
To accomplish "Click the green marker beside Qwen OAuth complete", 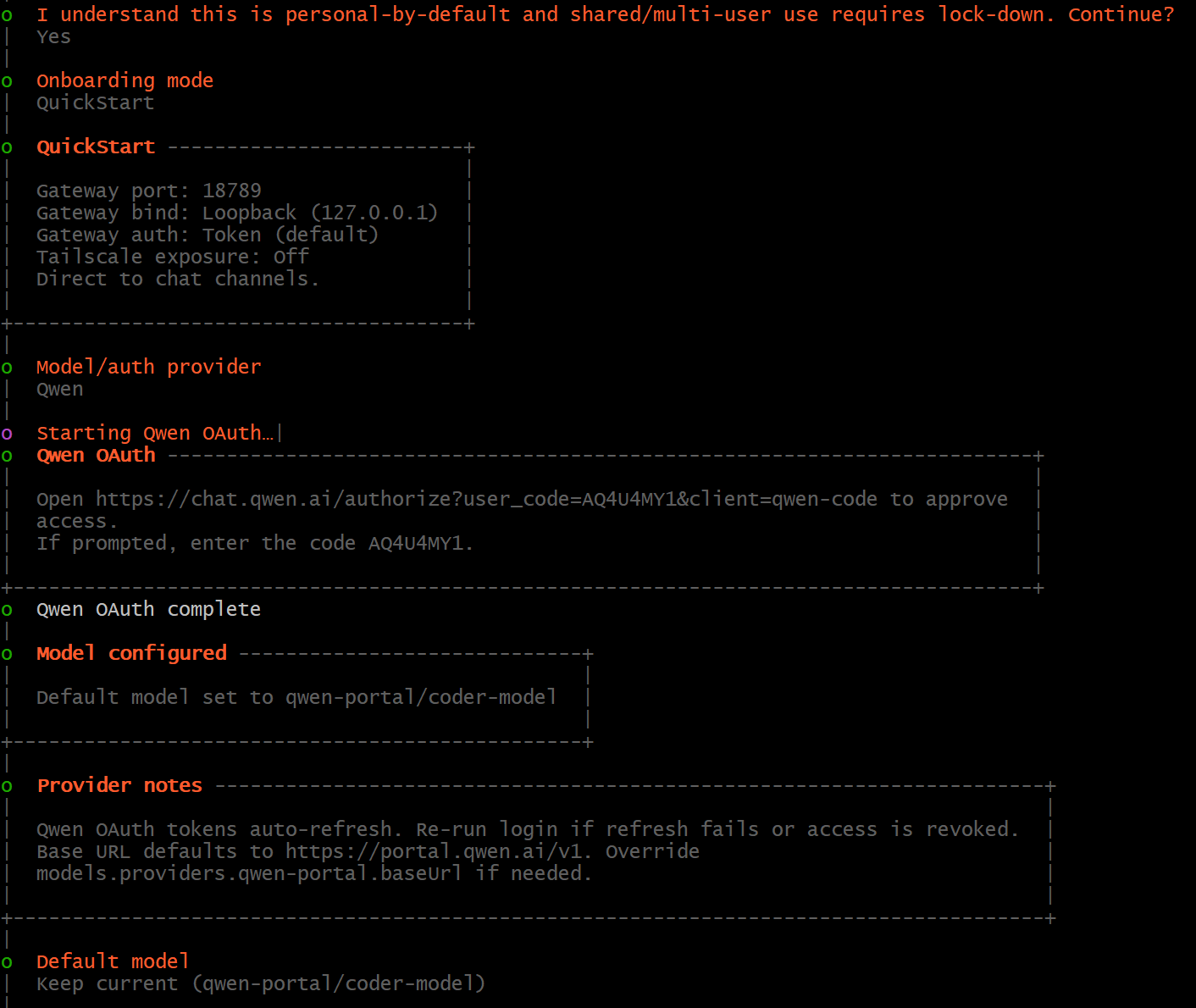I will click(7, 611).
